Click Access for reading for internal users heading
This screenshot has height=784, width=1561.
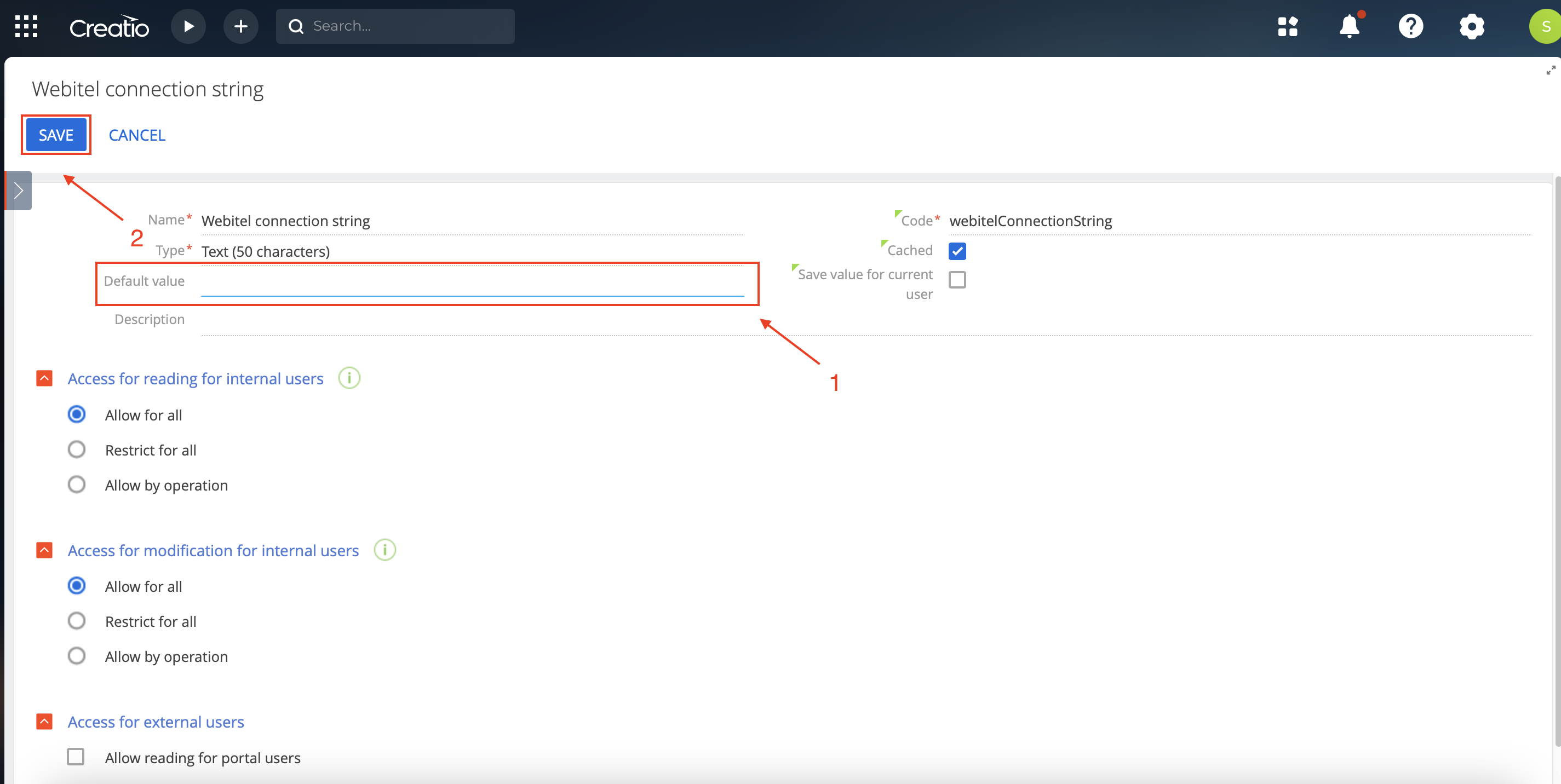[196, 379]
